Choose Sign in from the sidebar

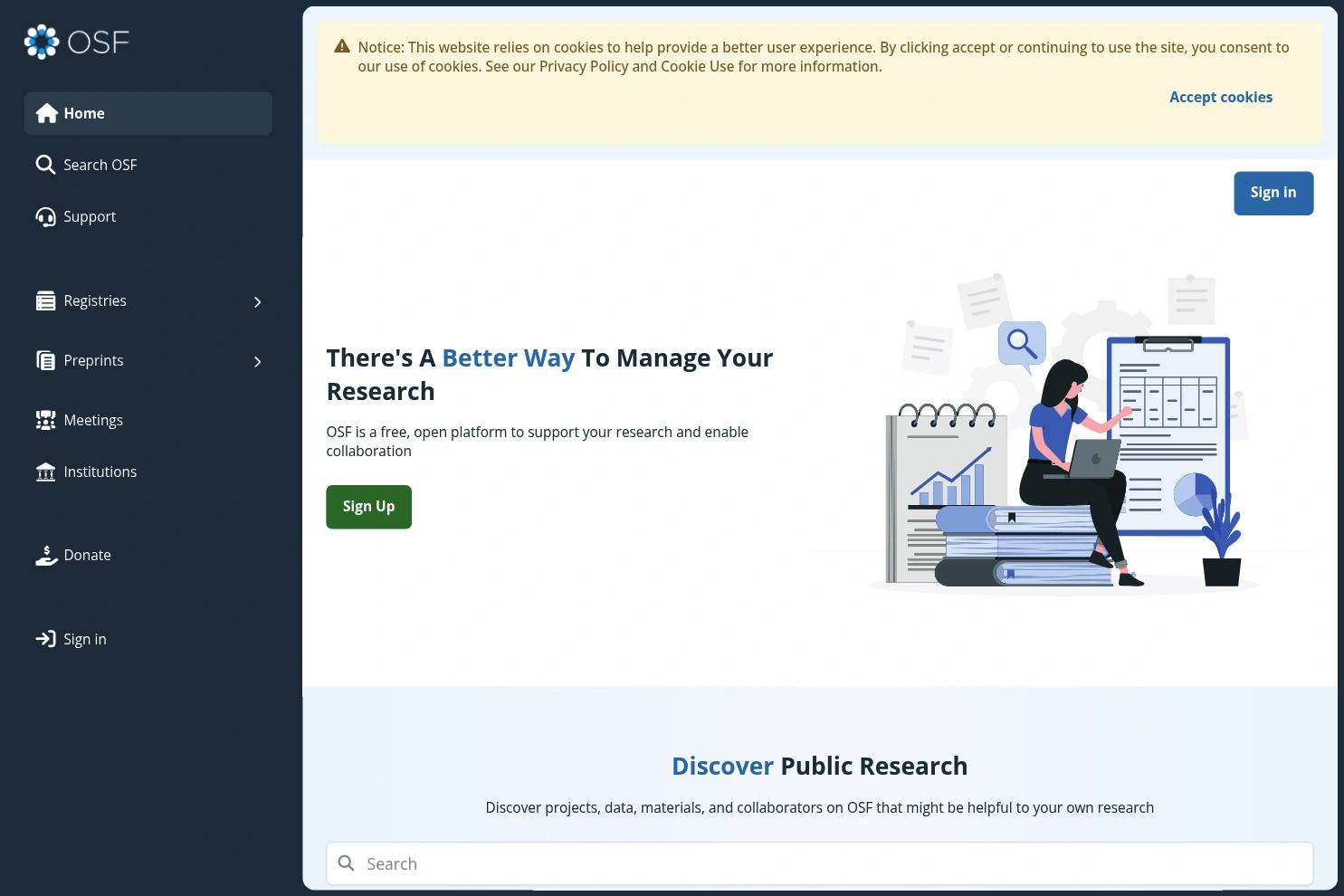click(148, 639)
